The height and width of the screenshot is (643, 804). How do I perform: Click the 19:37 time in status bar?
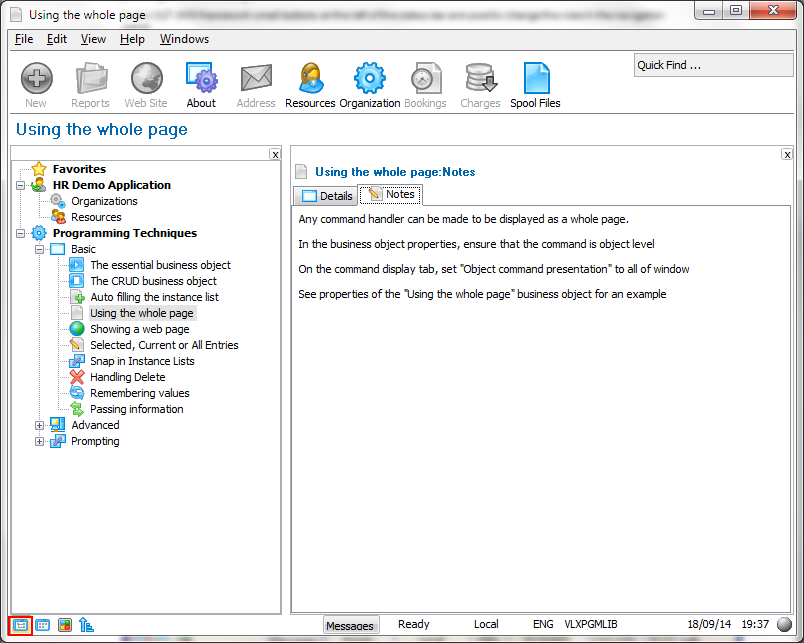pyautogui.click(x=755, y=624)
